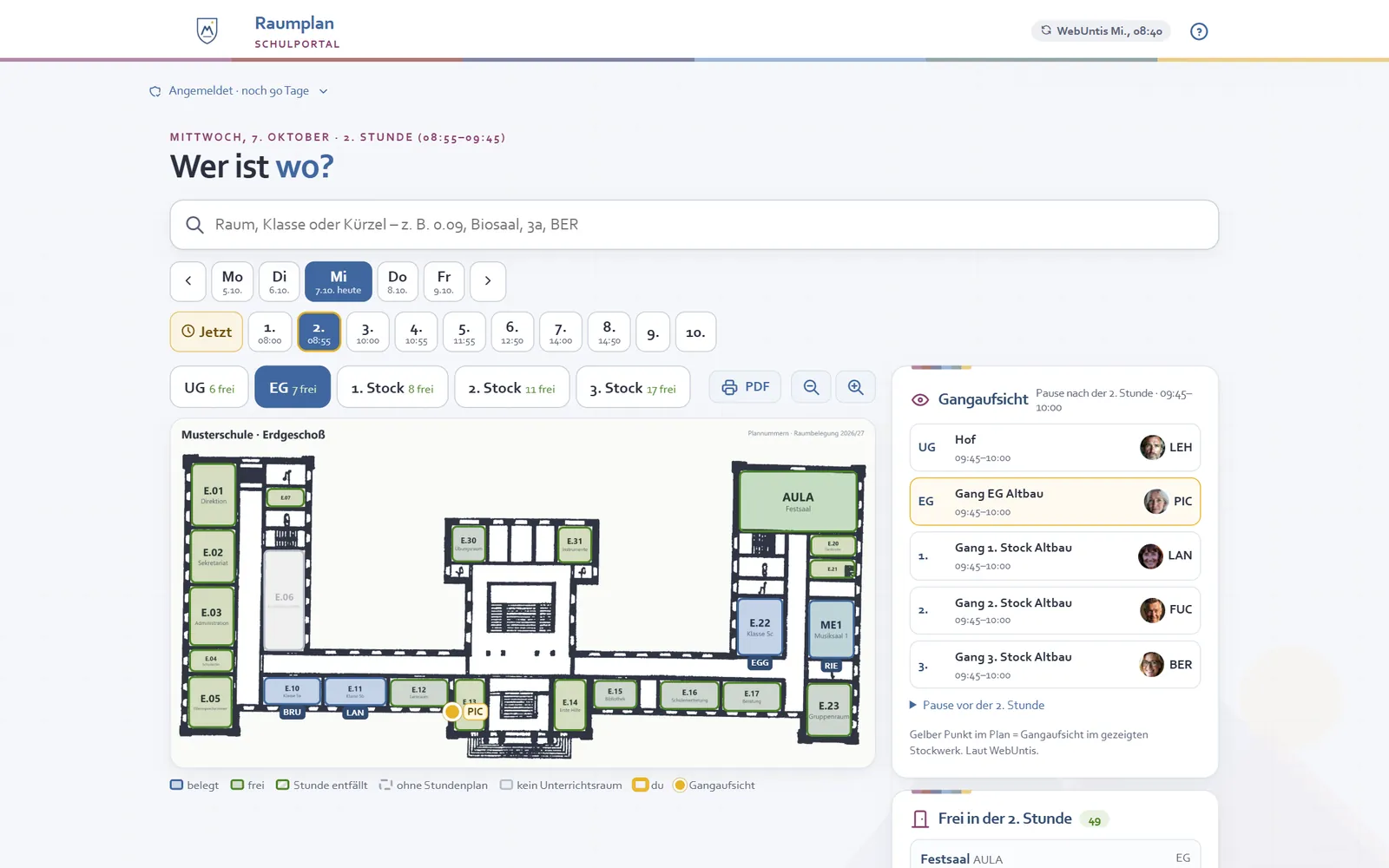This screenshot has width=1389, height=868.
Task: Switch to 3. Stock floor tab
Action: (633, 387)
